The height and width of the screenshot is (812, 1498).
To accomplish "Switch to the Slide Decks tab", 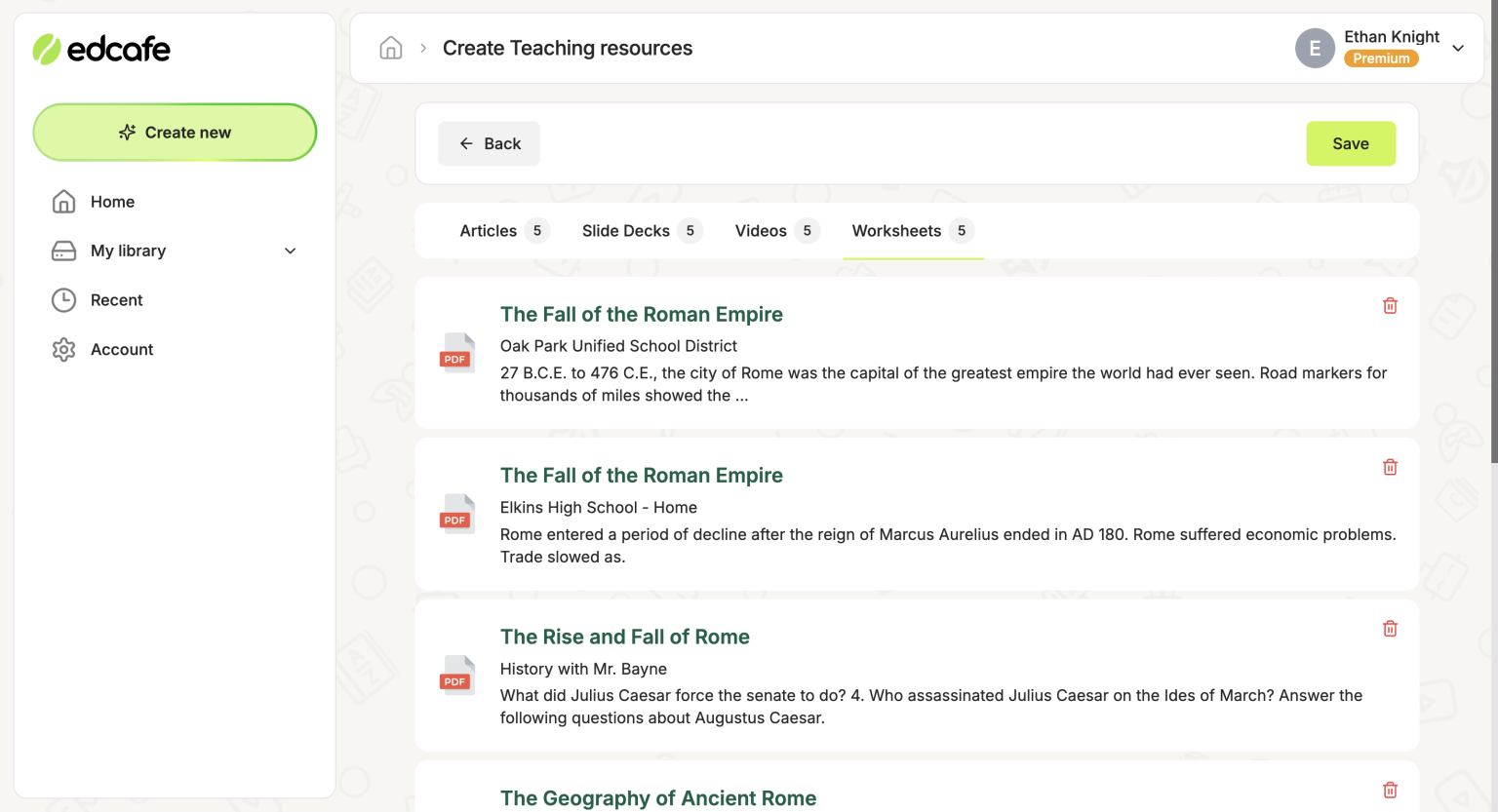I will click(641, 231).
